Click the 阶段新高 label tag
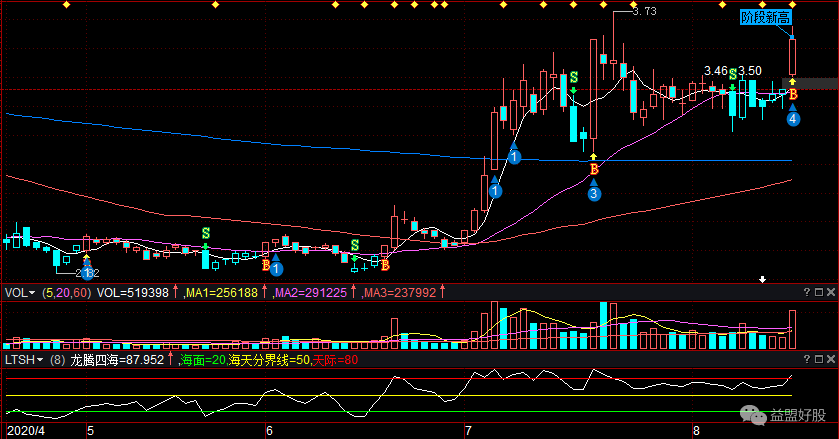The width and height of the screenshot is (839, 439). [x=764, y=17]
